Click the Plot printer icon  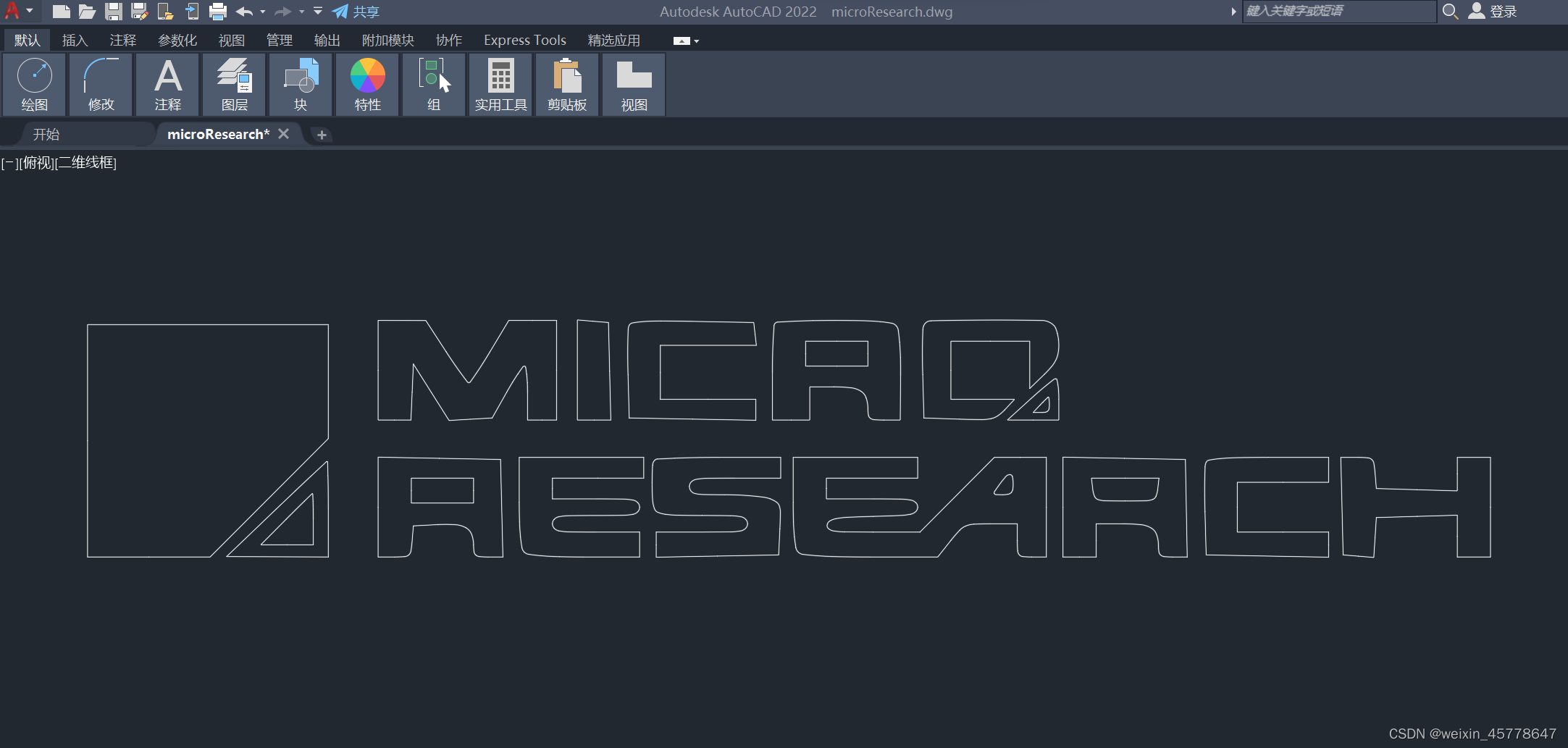coord(218,12)
